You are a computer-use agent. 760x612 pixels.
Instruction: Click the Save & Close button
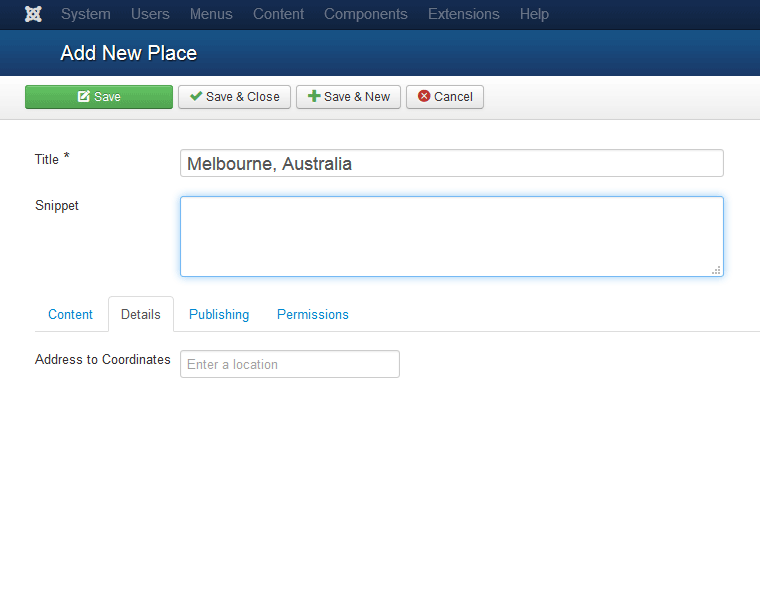(x=234, y=97)
